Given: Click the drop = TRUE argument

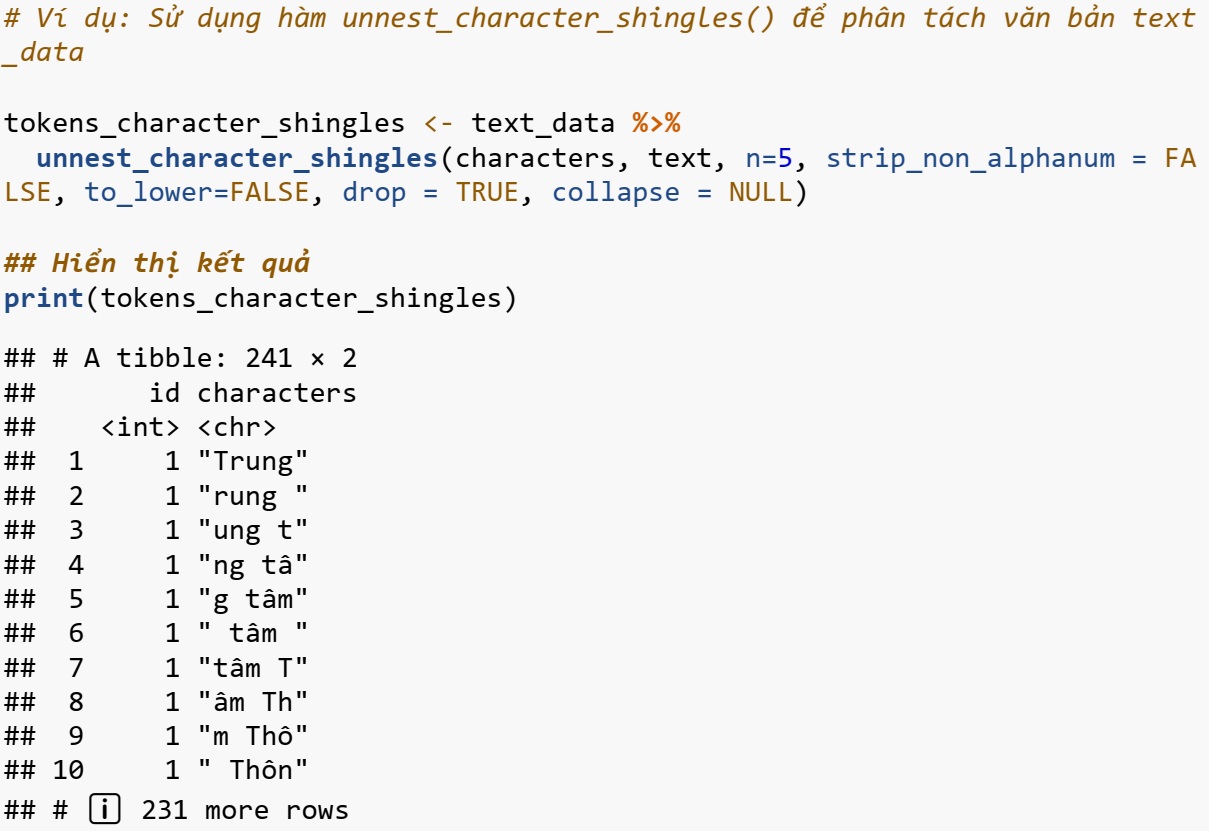Looking at the screenshot, I should pos(430,192).
